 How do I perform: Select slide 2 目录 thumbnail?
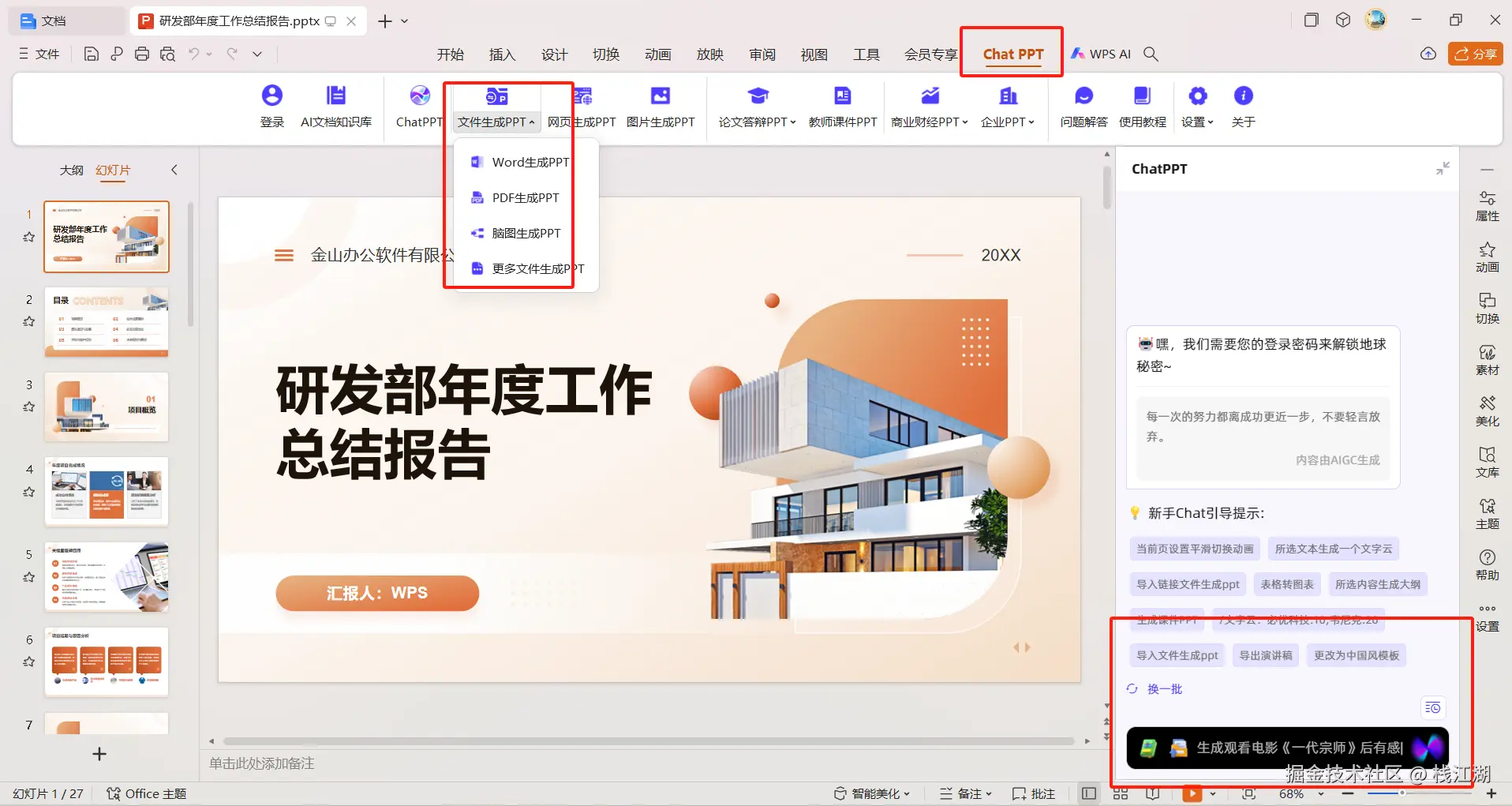[x=107, y=321]
